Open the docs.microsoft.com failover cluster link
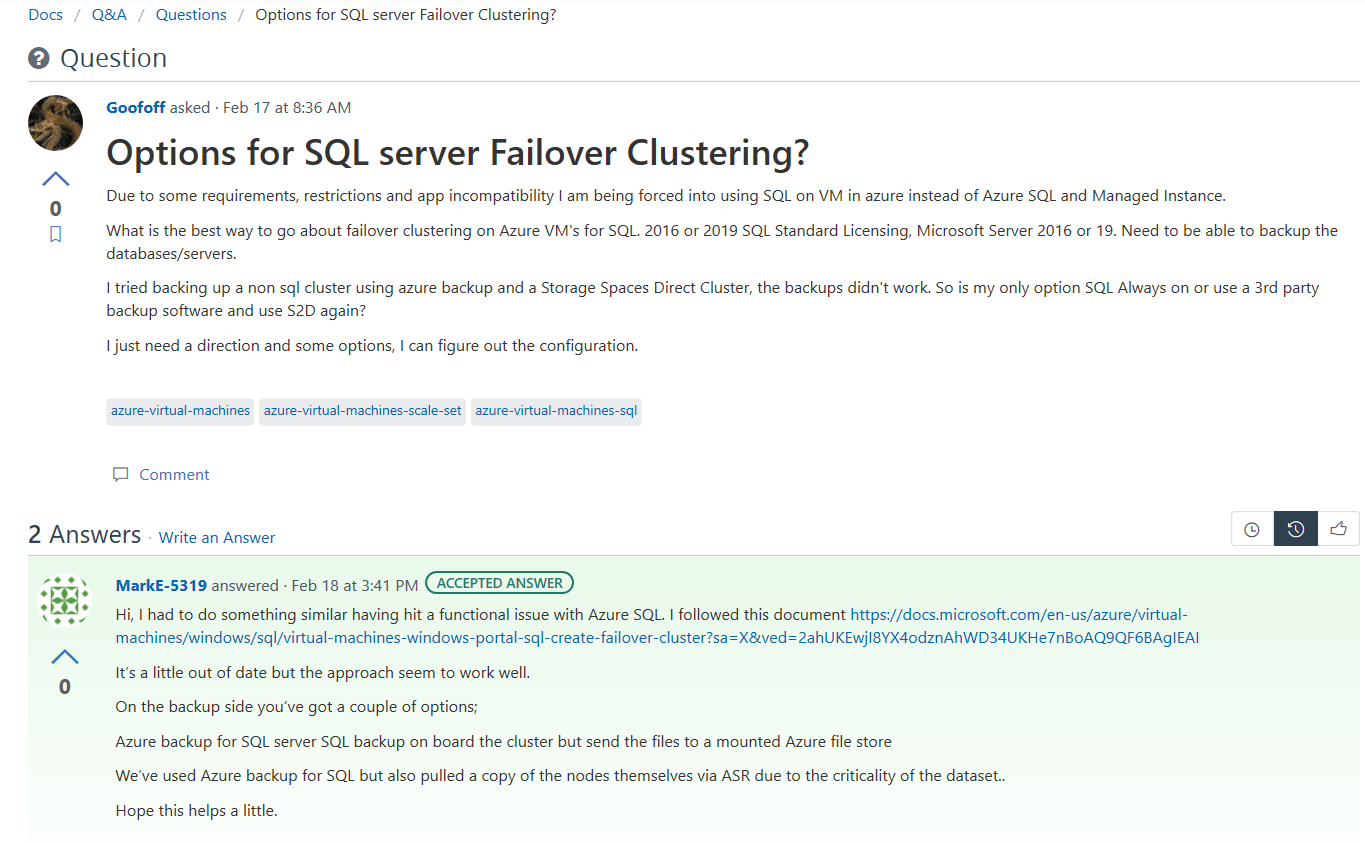 tap(657, 626)
